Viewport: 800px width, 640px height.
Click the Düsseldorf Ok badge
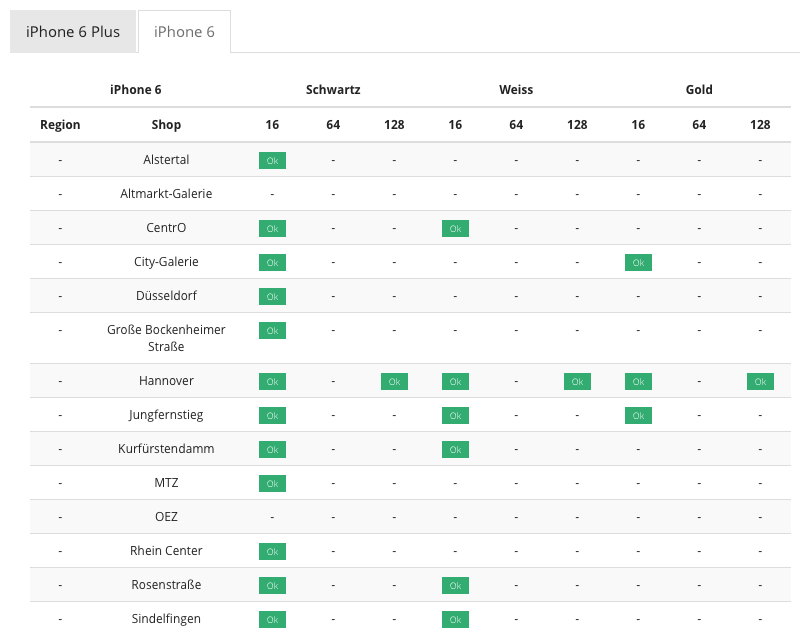tap(272, 297)
